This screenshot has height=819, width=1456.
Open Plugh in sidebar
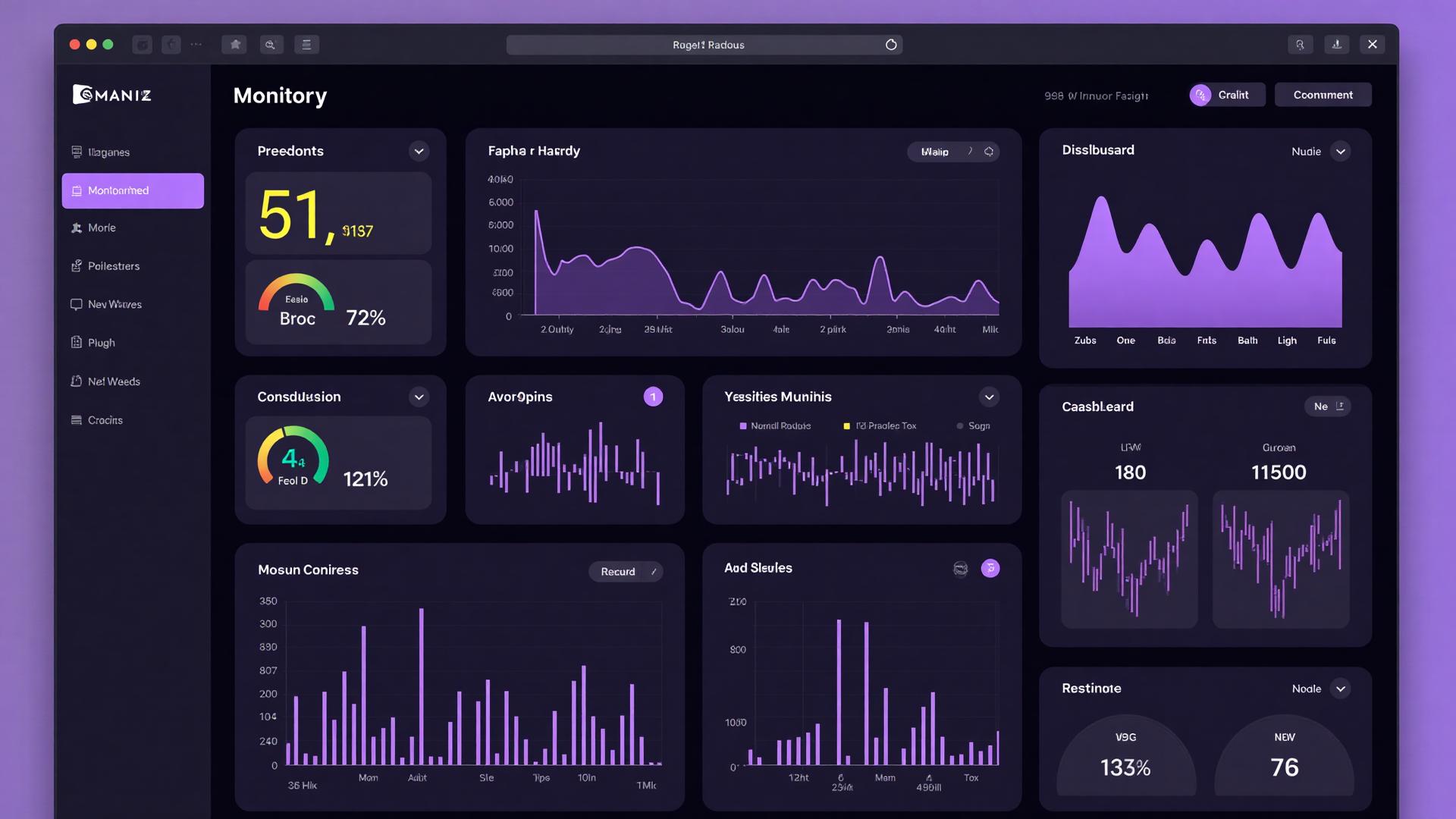[133, 343]
